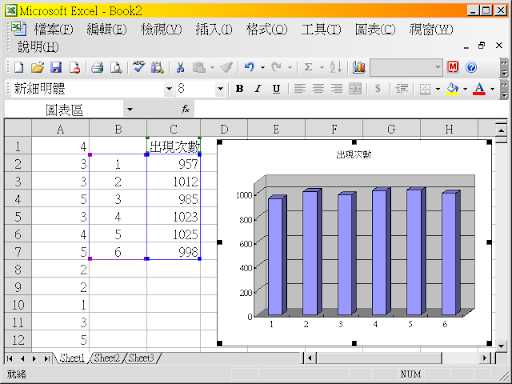This screenshot has width=512, height=384.
Task: Open the Chart Wizard icon
Action: tap(359, 68)
